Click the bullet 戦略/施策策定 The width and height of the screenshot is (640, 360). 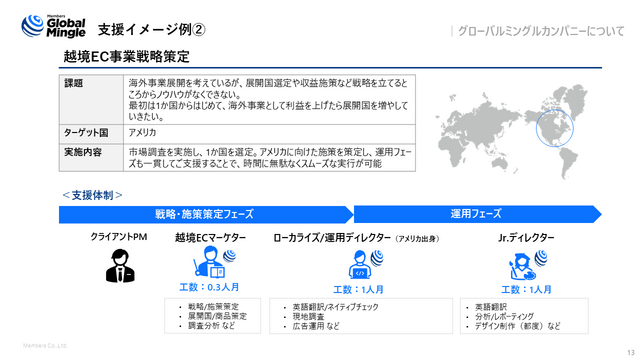pos(213,307)
